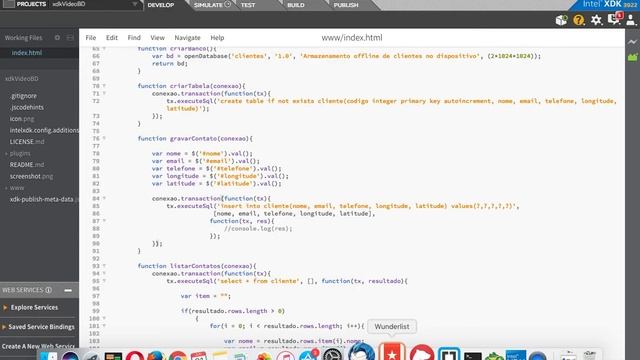Open the View menu
This screenshot has height=360, width=640.
(x=157, y=38)
